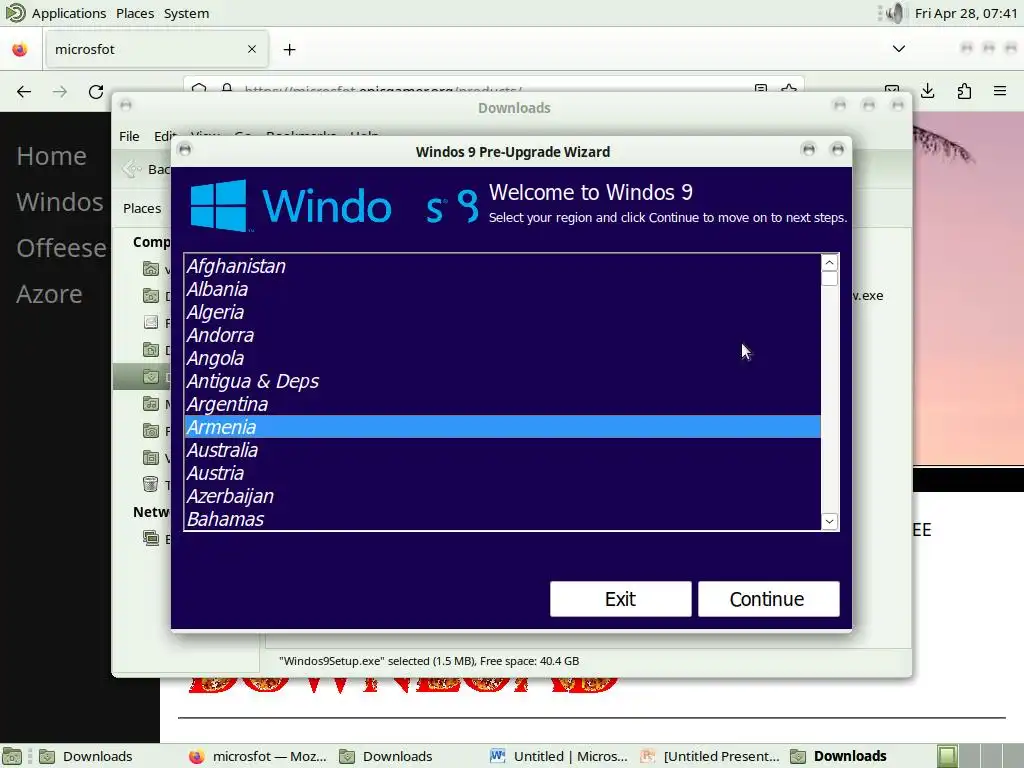Viewport: 1024px width, 768px height.
Task: Open the Firefox downloads arrow icon
Action: pyautogui.click(x=927, y=91)
